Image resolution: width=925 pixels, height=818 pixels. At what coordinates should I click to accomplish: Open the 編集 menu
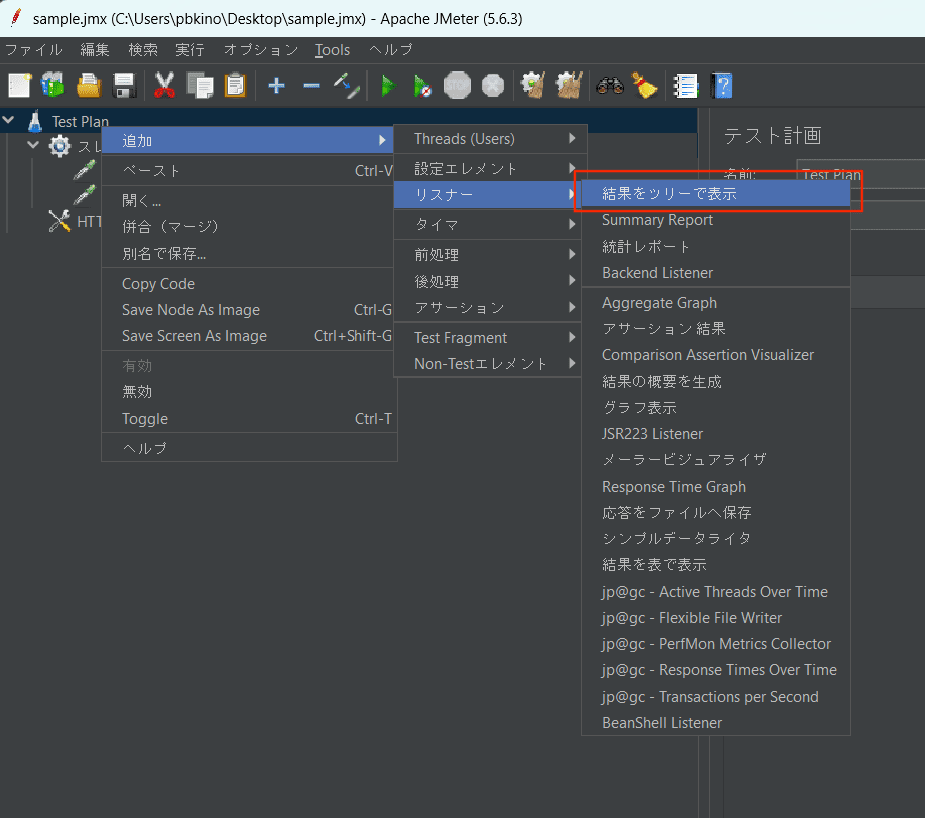[x=95, y=50]
